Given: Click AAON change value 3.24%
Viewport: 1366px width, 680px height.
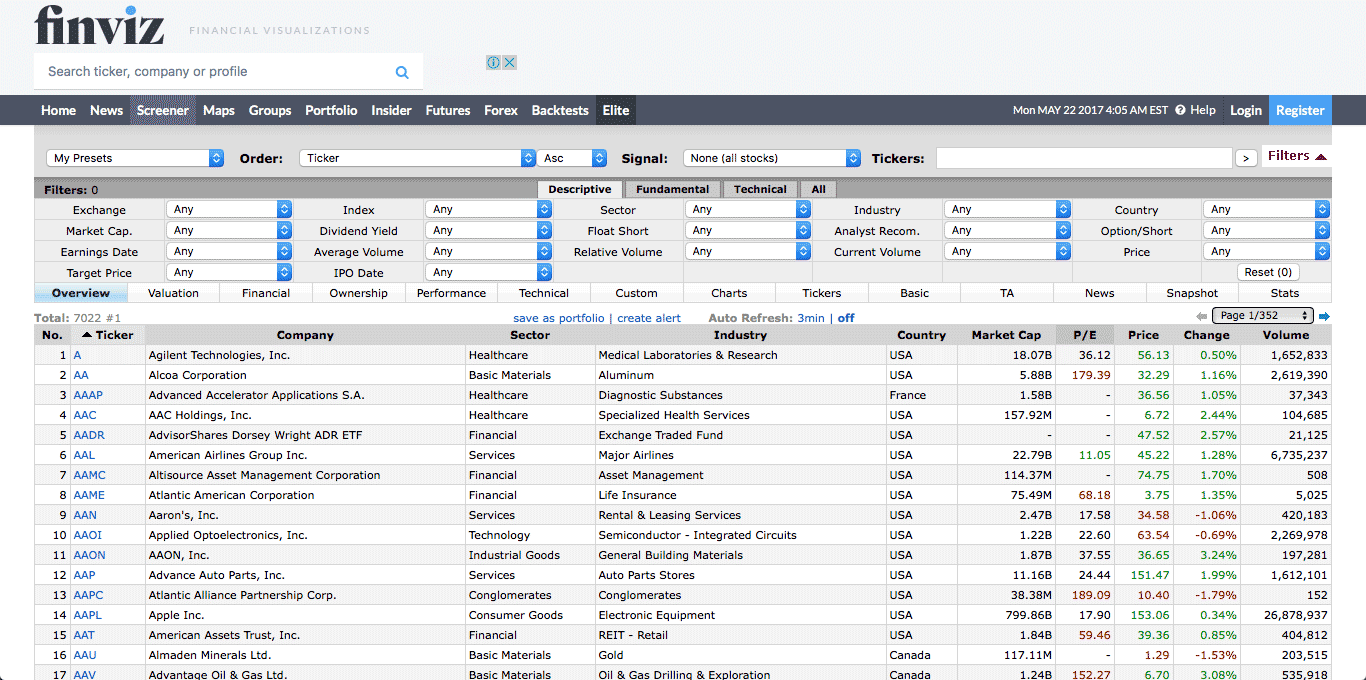Looking at the screenshot, I should pos(1220,555).
